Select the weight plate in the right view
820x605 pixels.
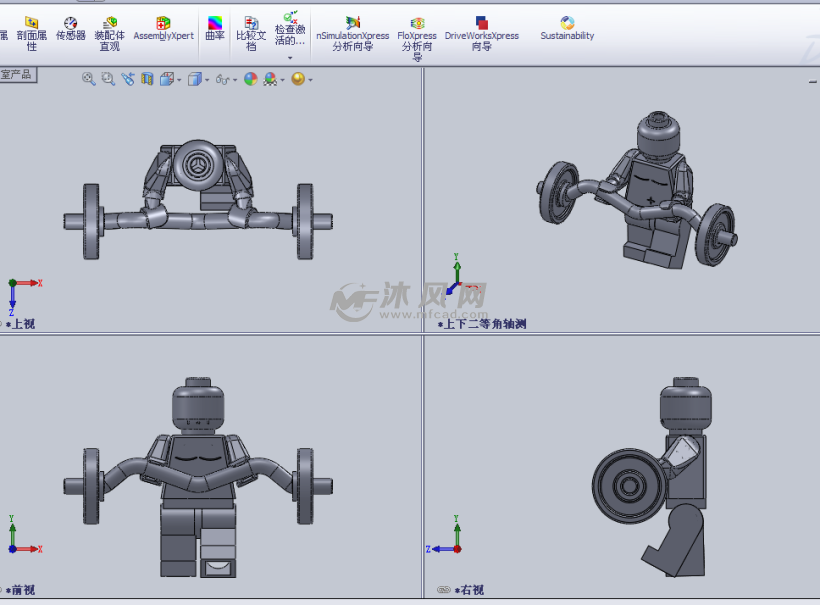(630, 486)
